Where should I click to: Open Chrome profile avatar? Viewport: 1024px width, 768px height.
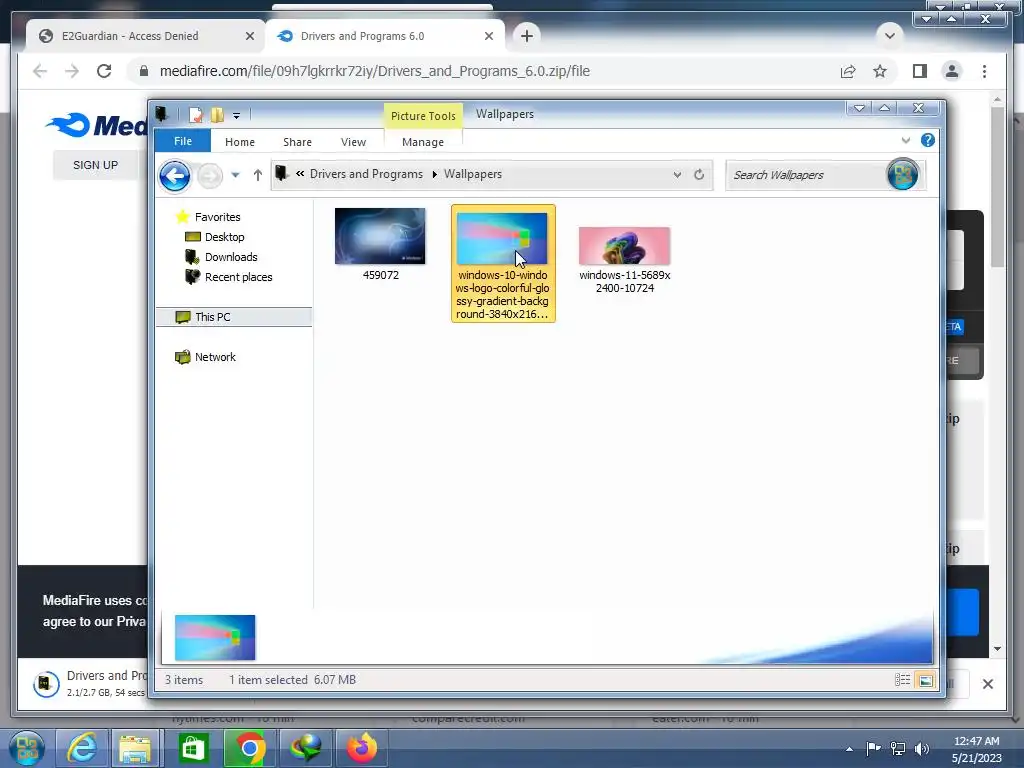tap(952, 71)
